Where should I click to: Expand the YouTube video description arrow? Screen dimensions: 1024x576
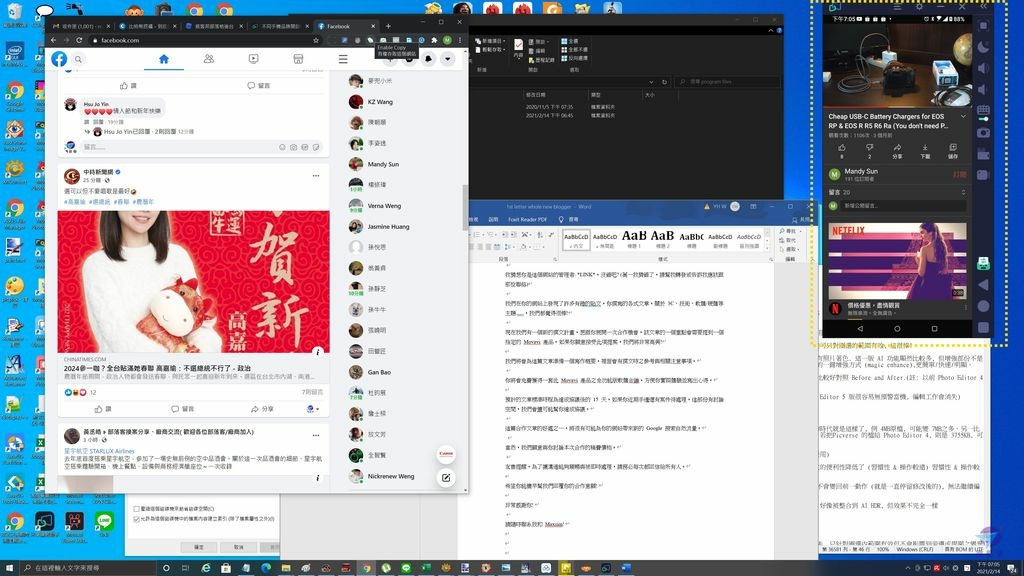tap(963, 117)
